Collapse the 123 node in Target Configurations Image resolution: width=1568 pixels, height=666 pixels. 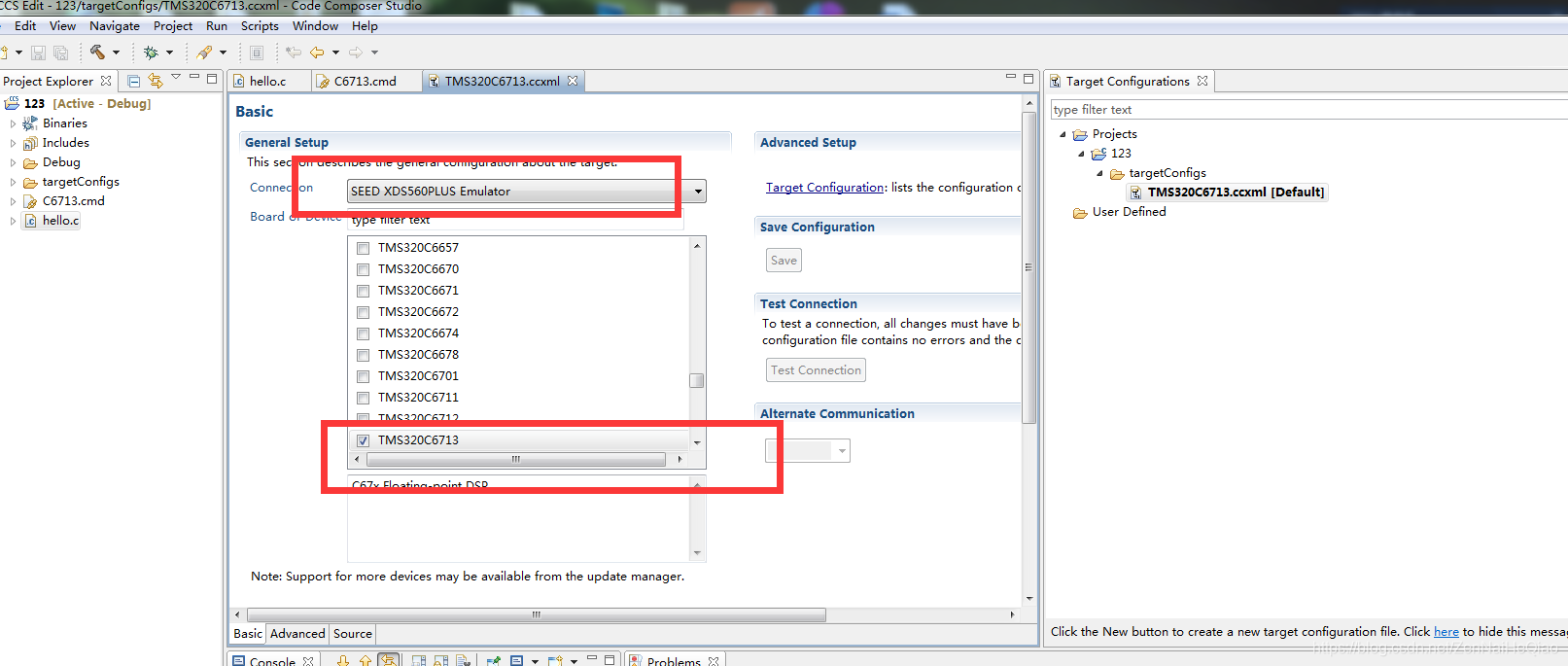coord(1081,154)
